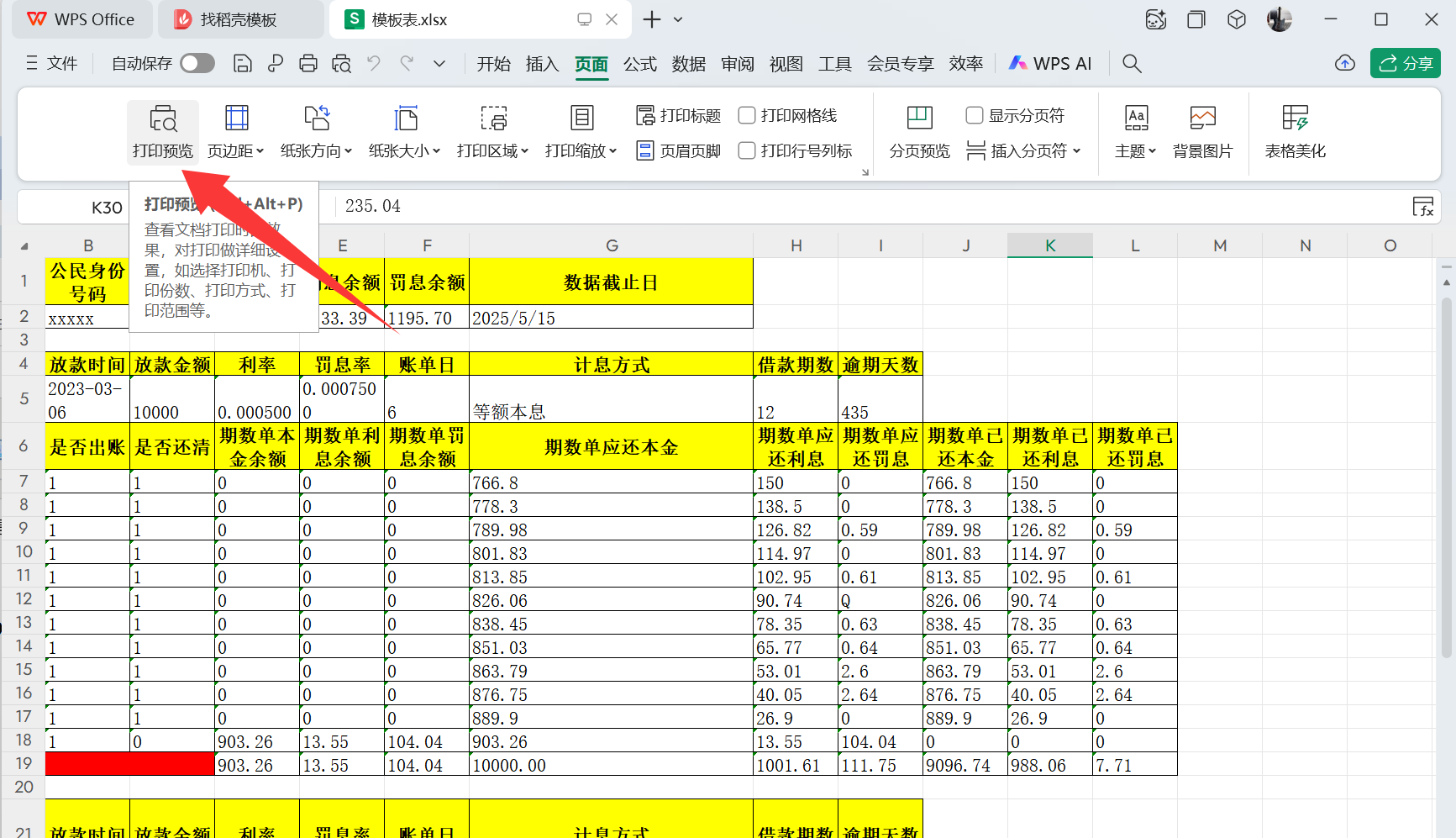The width and height of the screenshot is (1456, 838).
Task: Close the 模板表.xlsx document tab
Action: pos(612,19)
